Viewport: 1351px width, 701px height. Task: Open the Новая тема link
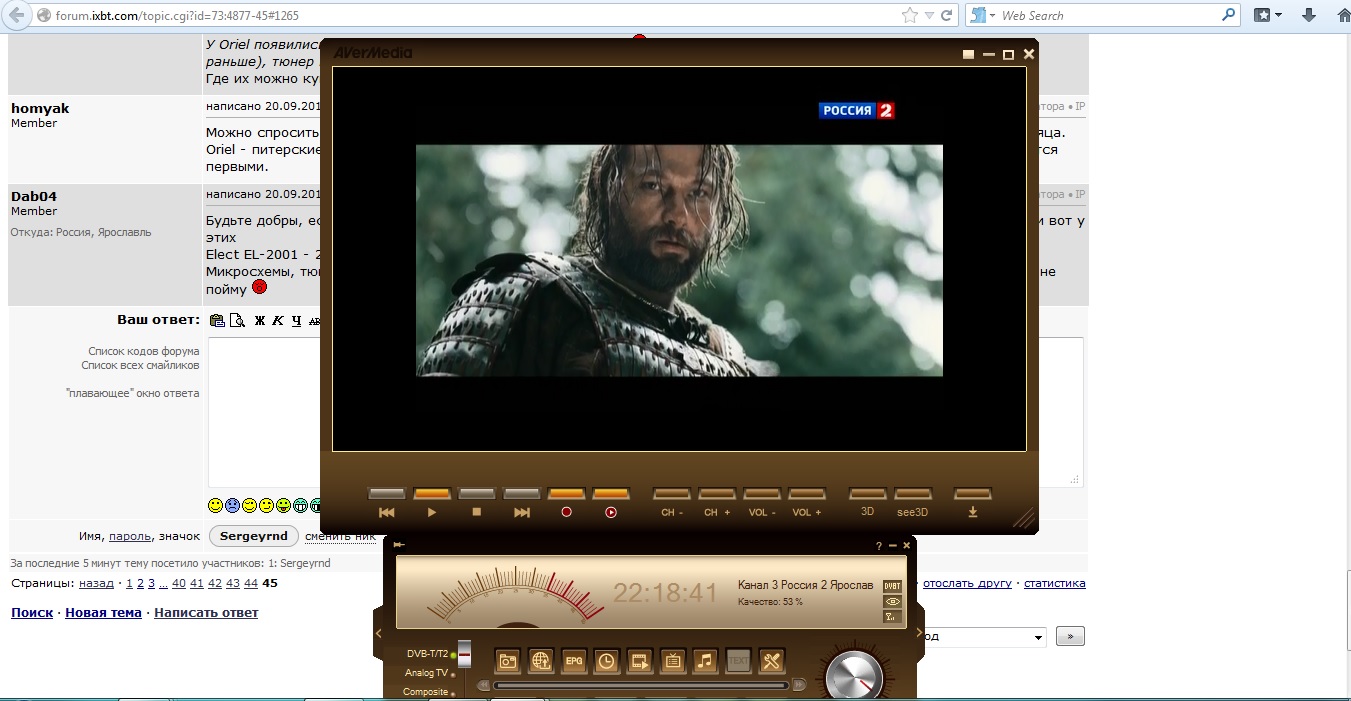coord(103,613)
